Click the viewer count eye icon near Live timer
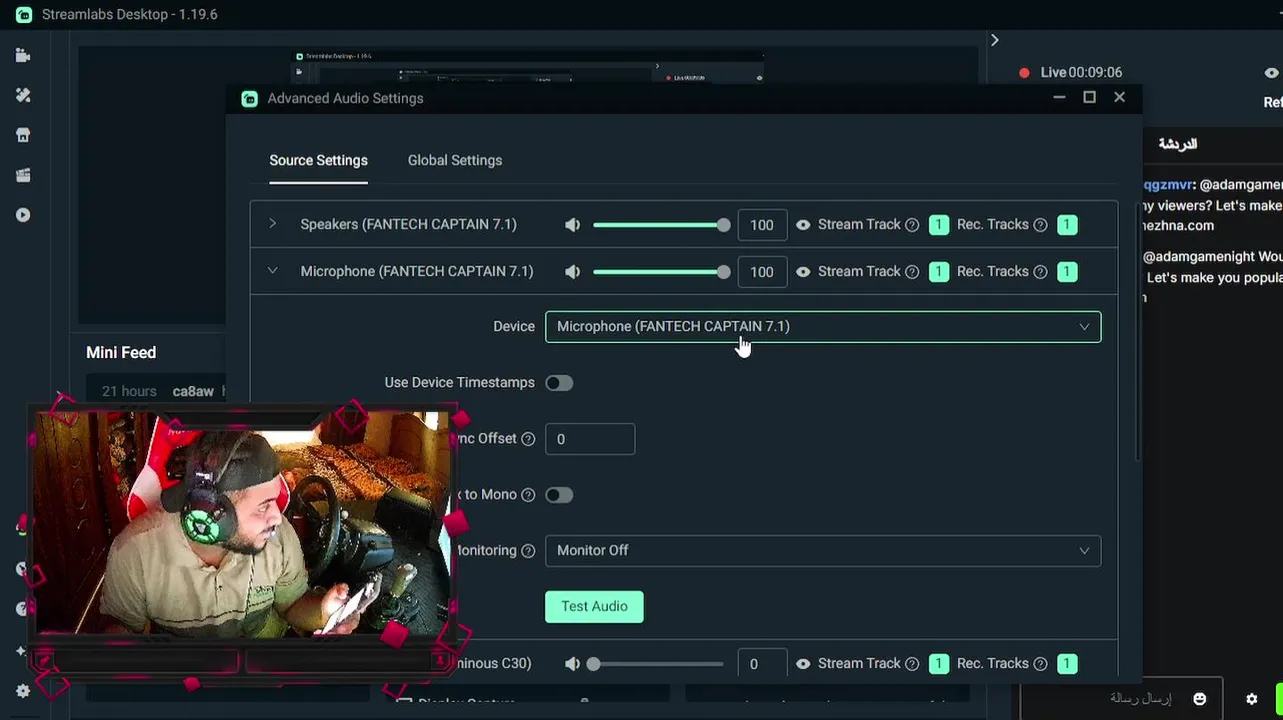 [x=1271, y=73]
